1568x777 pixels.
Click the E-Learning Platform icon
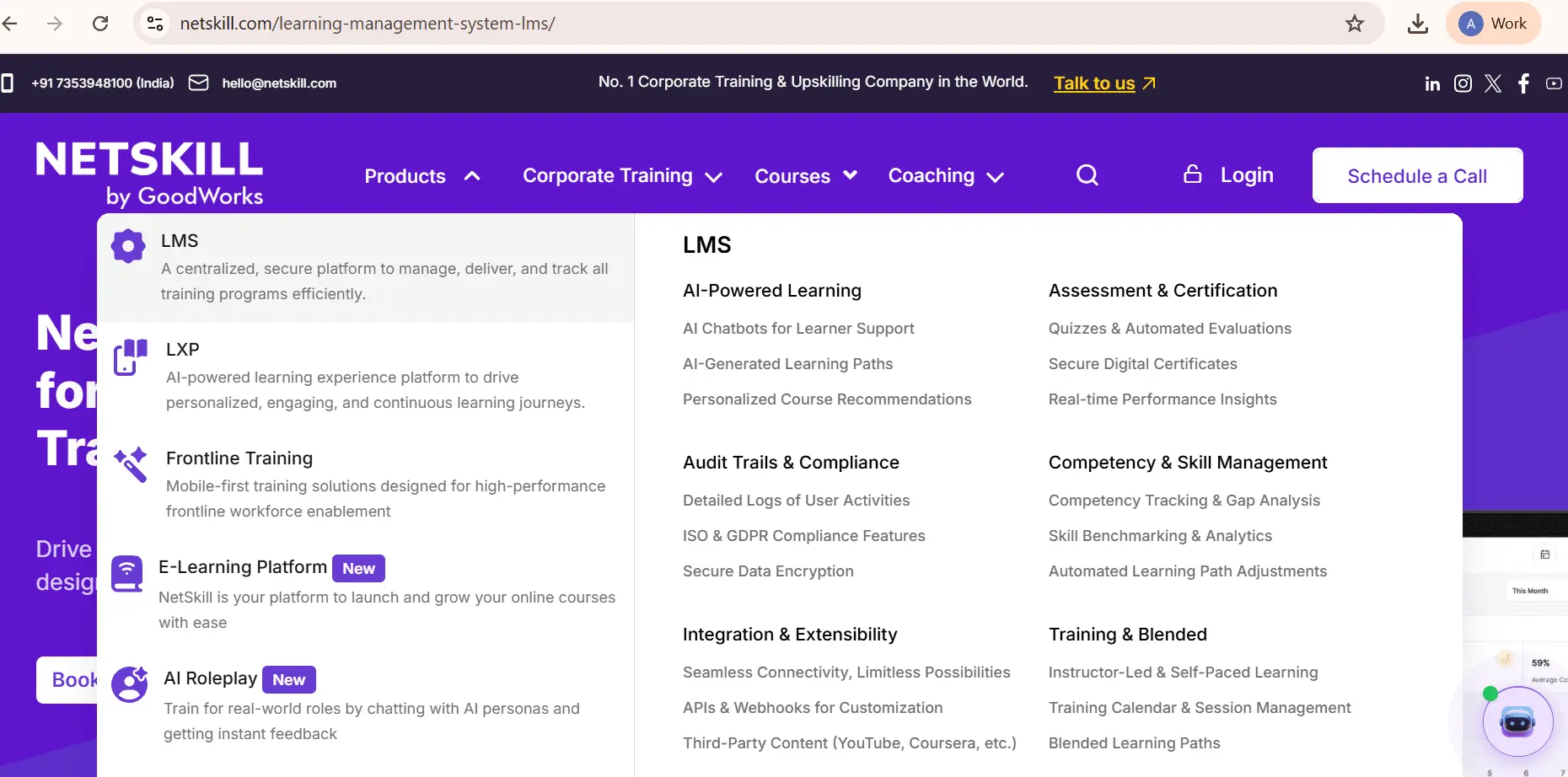pos(127,574)
